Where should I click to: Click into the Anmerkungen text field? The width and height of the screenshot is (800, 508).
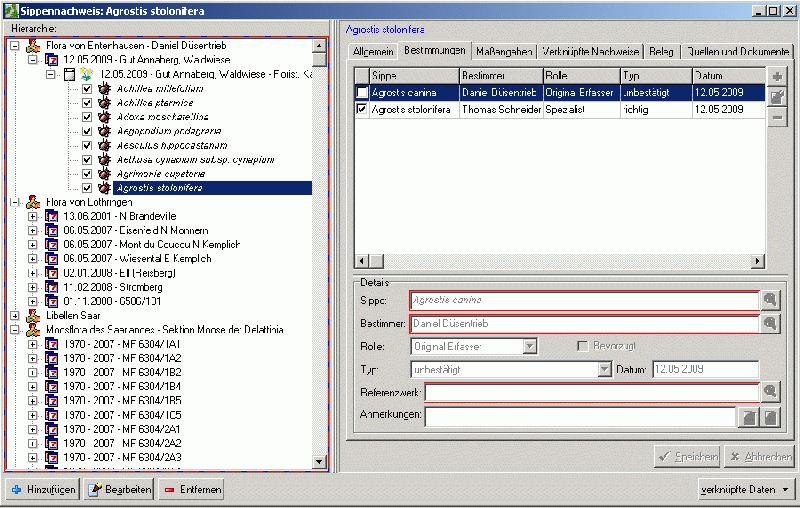[580, 416]
